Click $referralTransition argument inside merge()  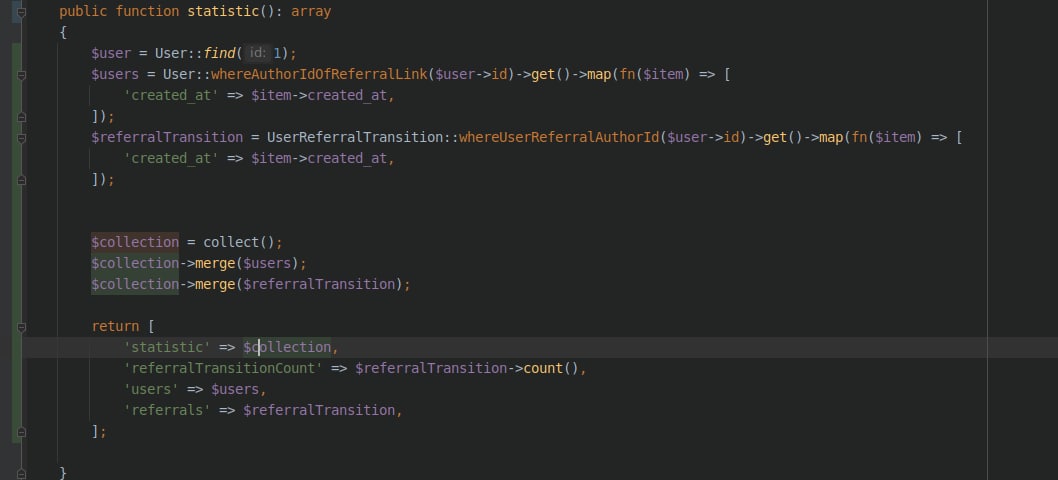click(x=319, y=284)
